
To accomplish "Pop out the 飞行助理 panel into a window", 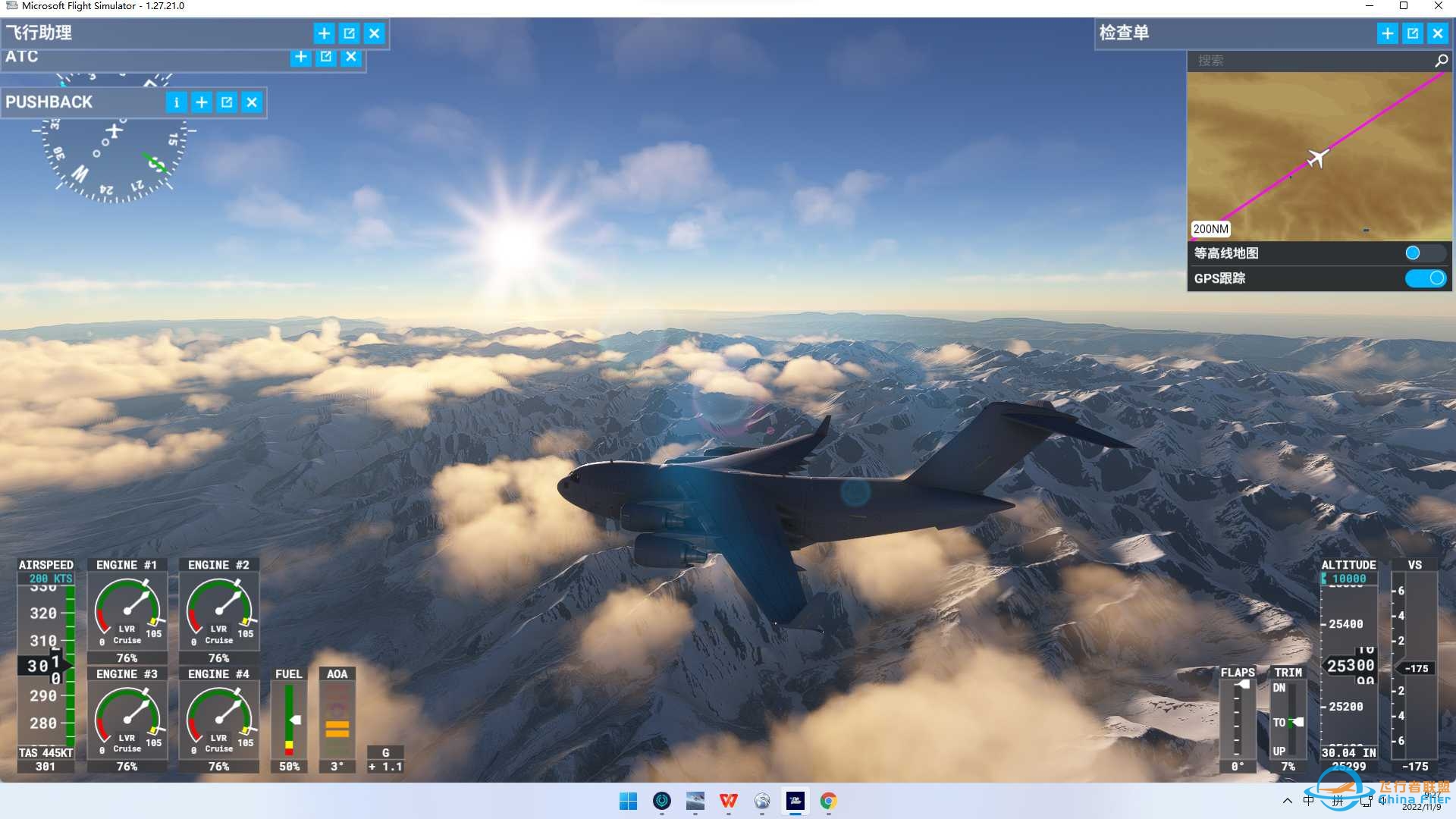I will pos(349,33).
